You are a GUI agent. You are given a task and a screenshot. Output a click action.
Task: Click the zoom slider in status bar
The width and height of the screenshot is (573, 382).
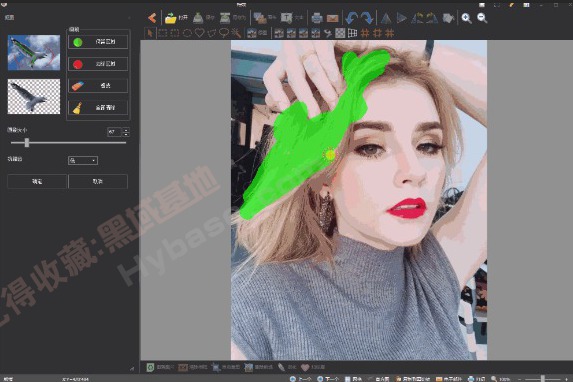pyautogui.click(x=543, y=379)
